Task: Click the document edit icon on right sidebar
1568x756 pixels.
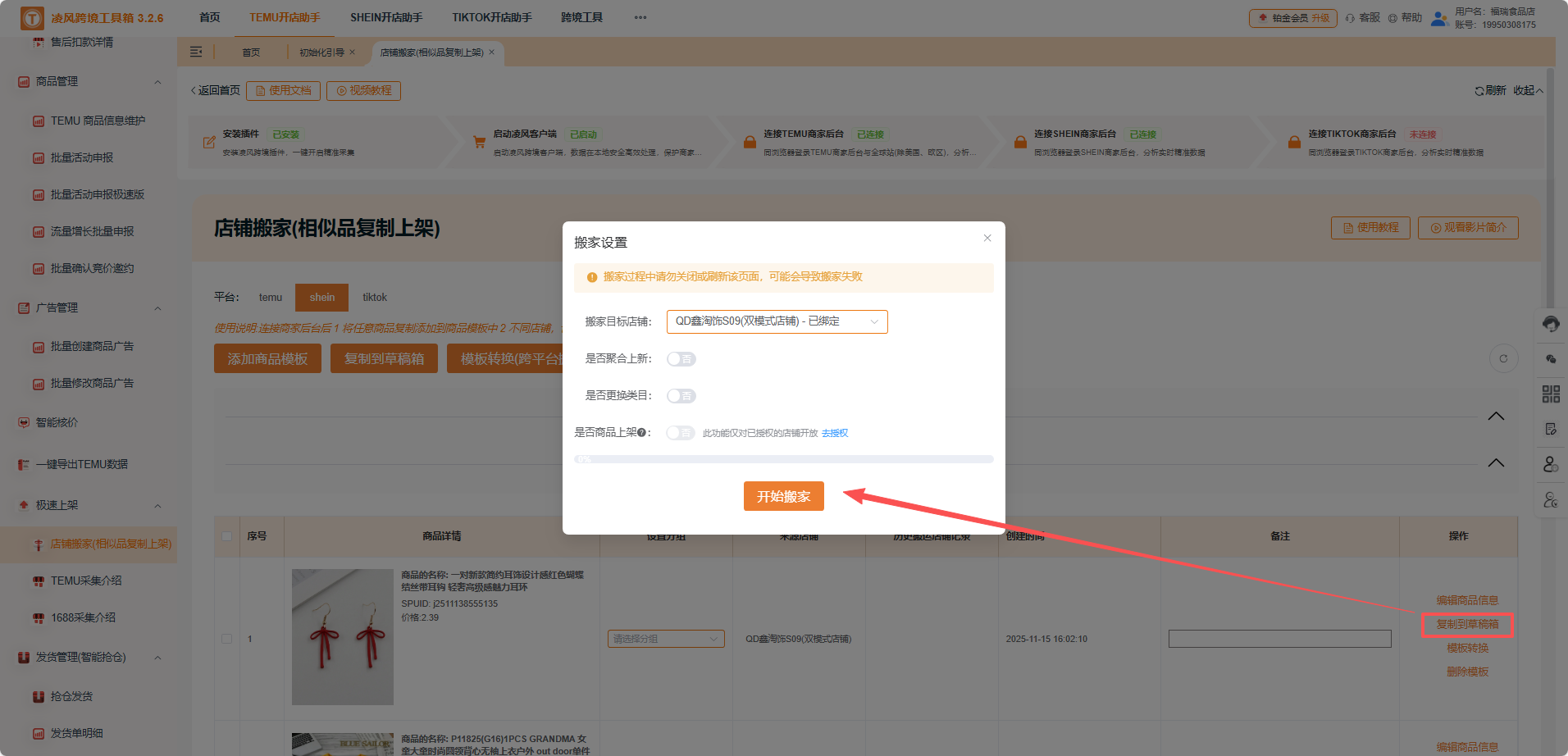Action: click(1551, 428)
